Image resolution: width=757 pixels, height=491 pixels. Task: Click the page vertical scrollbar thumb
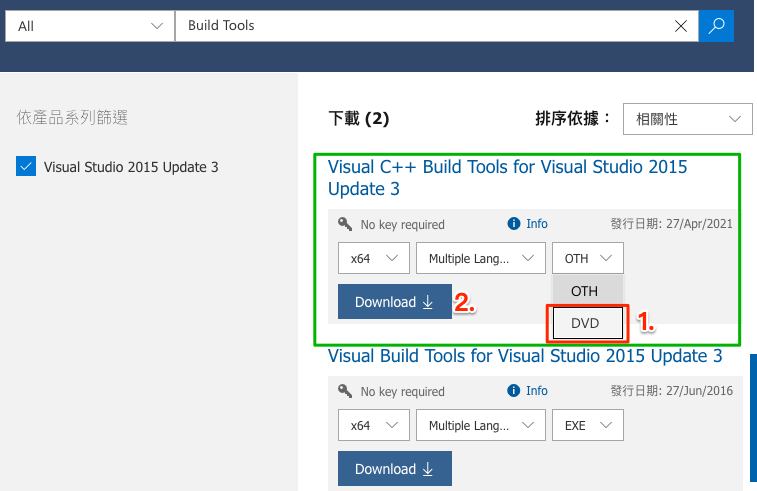(753, 418)
